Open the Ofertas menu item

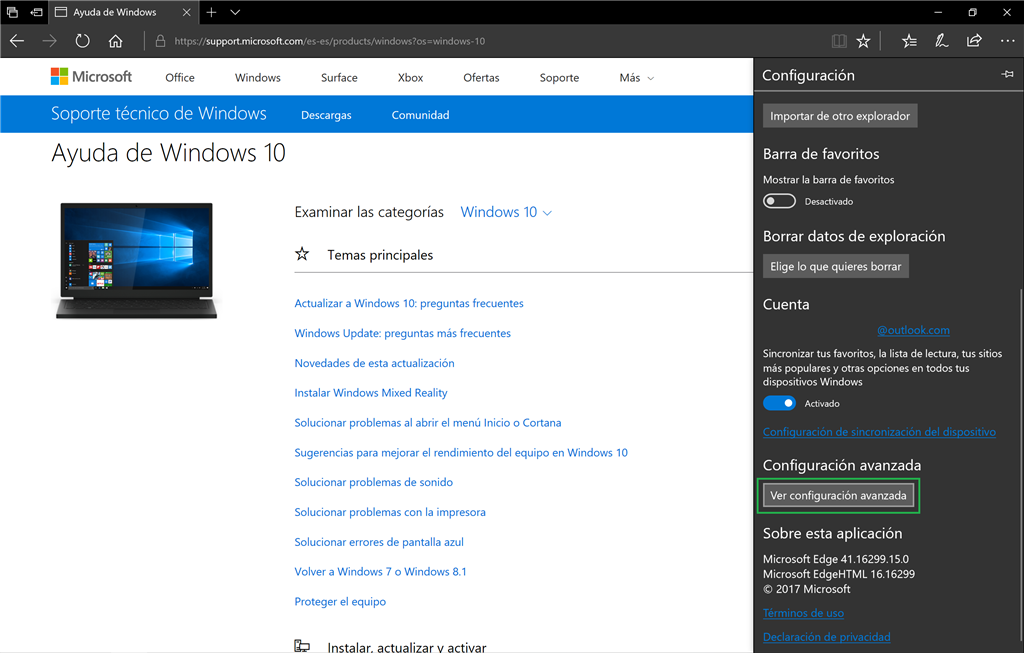(481, 78)
